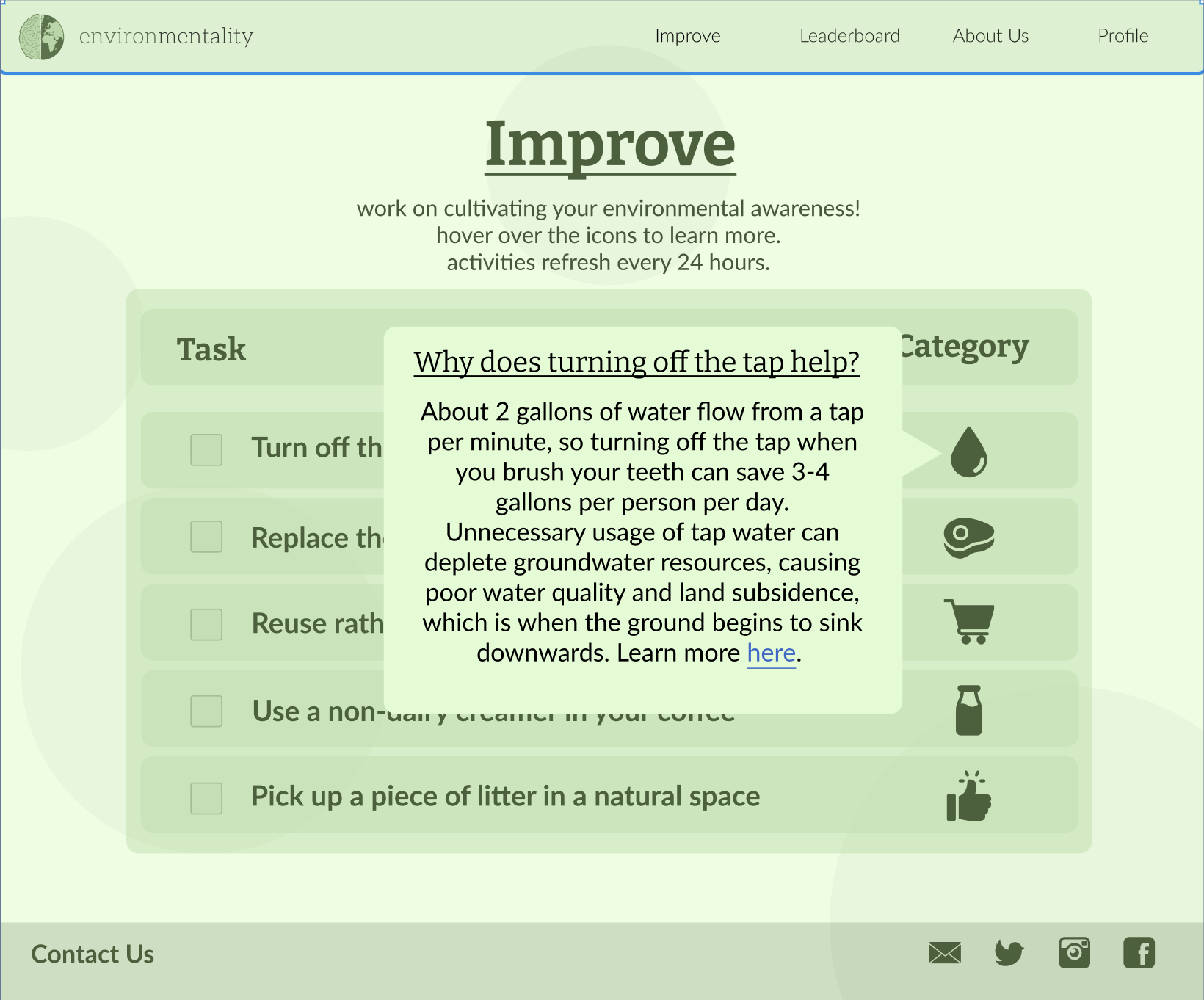Click the milk bottle category icon
Viewport: 1204px width, 1000px height.
coord(969,710)
